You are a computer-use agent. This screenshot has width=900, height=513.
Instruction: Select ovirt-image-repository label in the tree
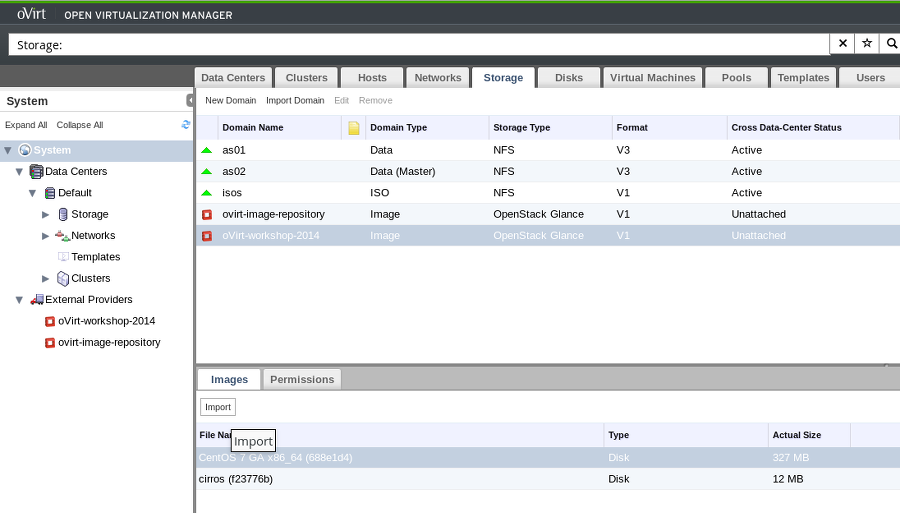click(x=109, y=343)
